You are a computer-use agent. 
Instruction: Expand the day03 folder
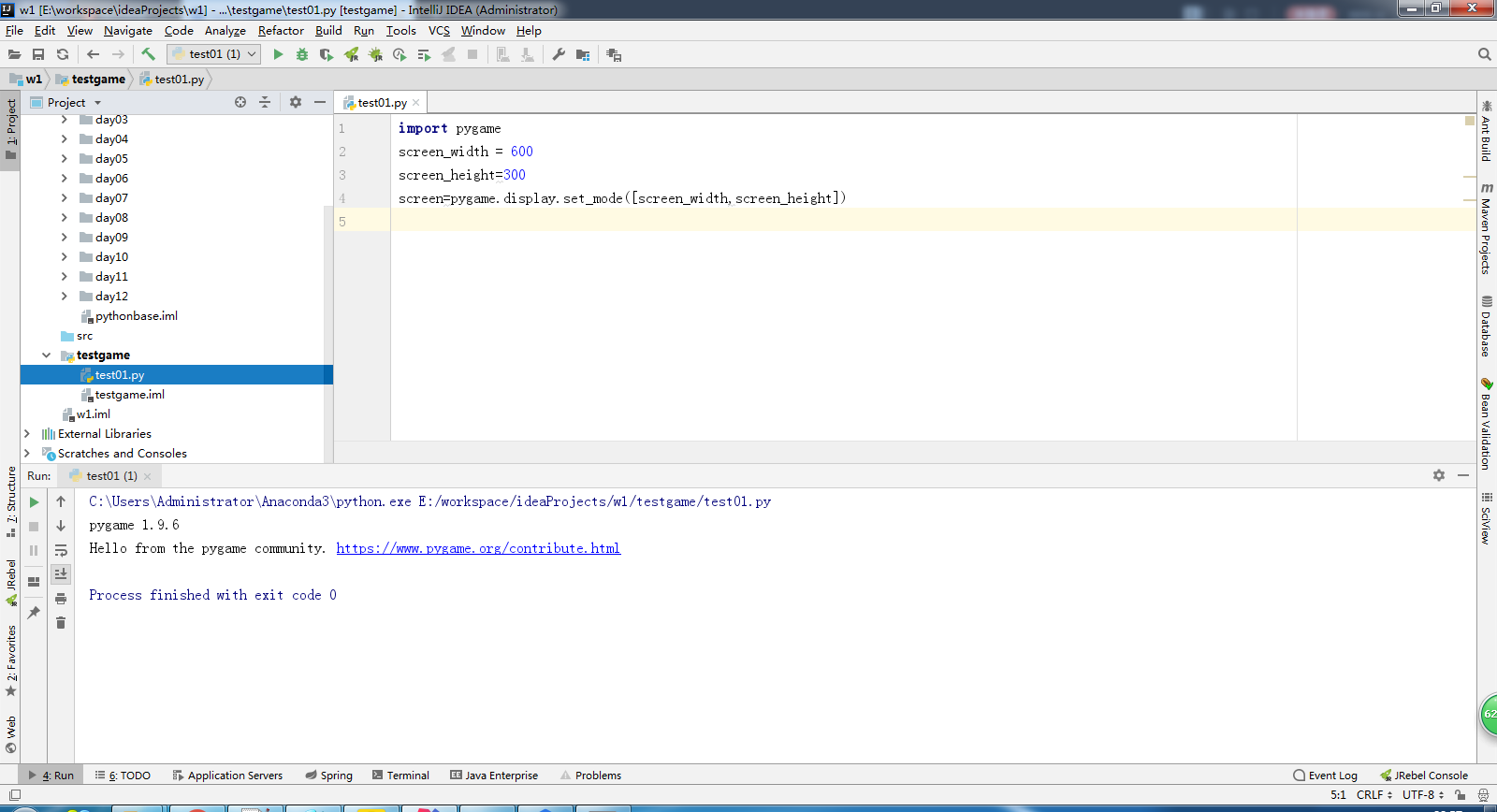coord(64,120)
